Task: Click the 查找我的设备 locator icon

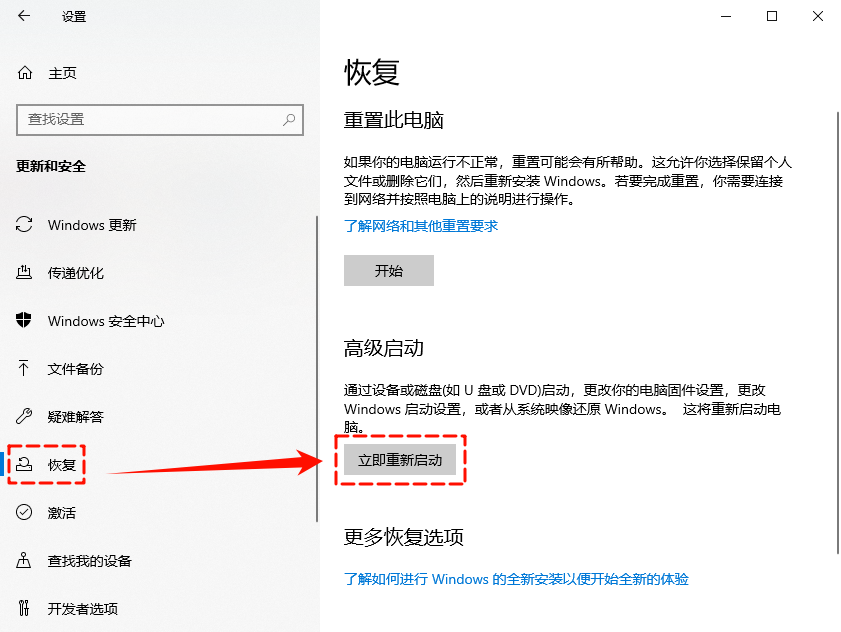Action: [24, 560]
